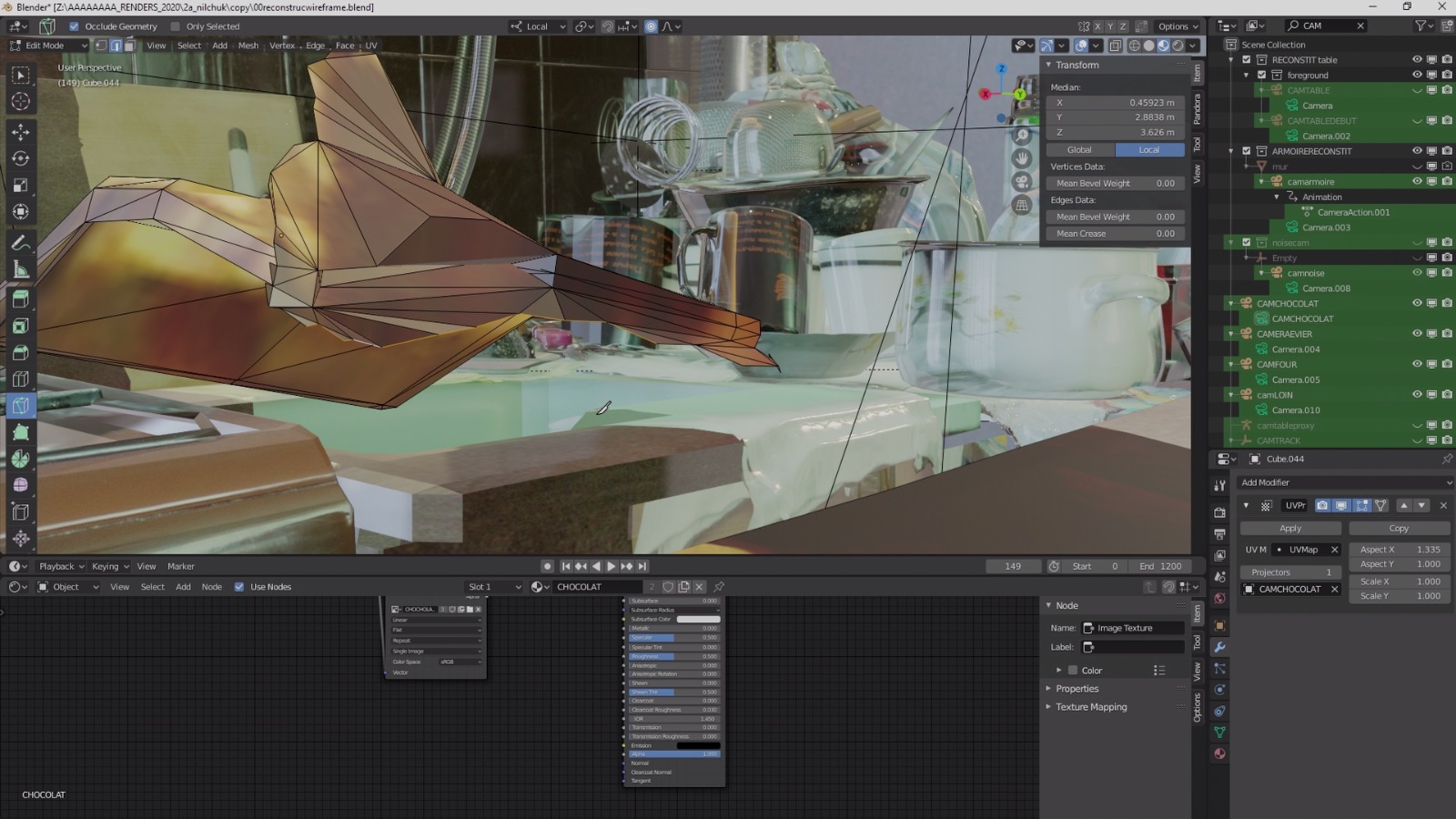Click the play animation button
This screenshot has width=1456, height=819.
612,566
